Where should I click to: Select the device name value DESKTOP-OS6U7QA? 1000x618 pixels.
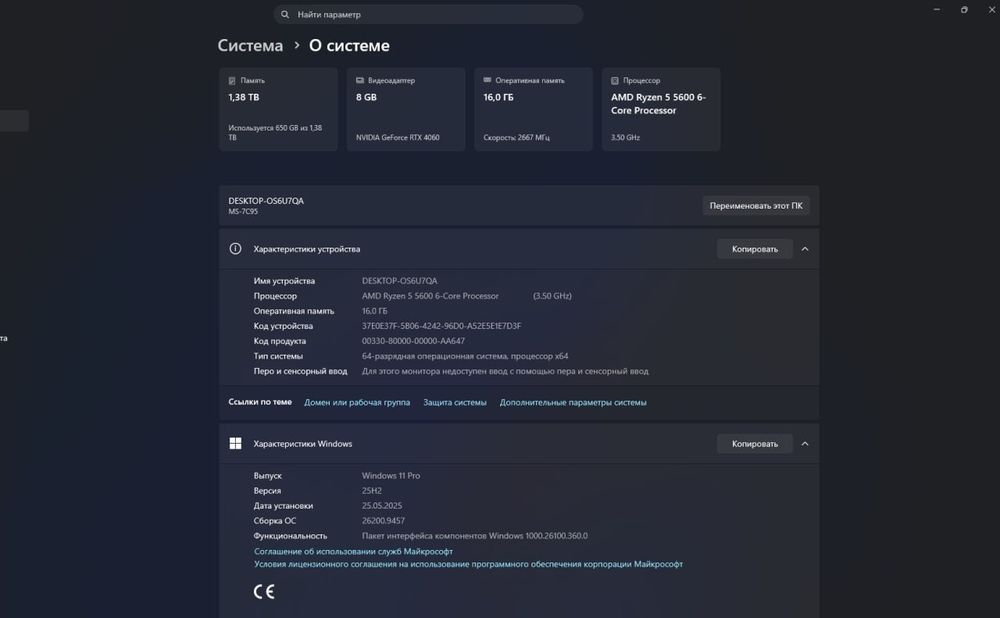pyautogui.click(x=399, y=281)
